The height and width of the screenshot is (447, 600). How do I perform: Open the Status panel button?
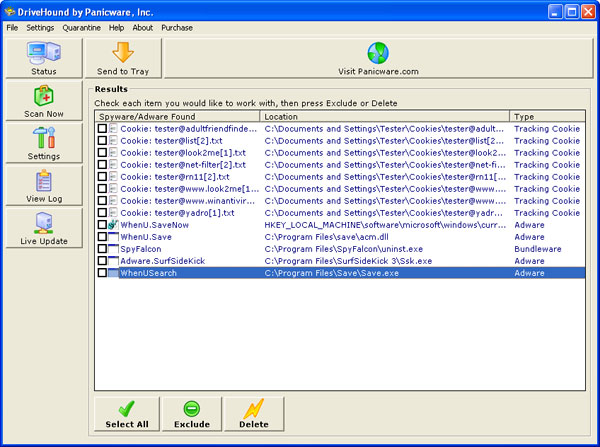click(44, 58)
